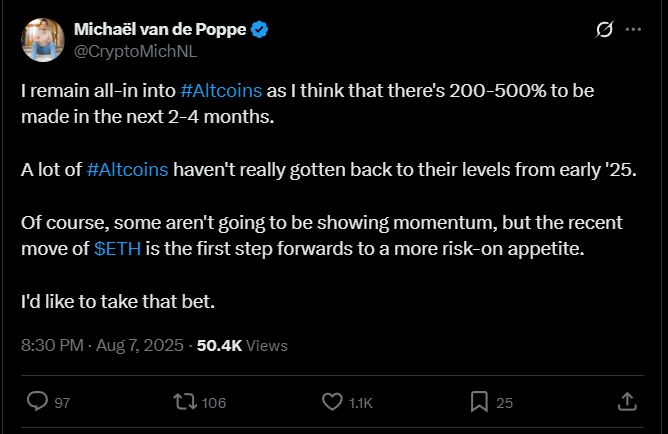Click the repost arrows icon
Viewport: 668px width, 434px height.
point(185,402)
